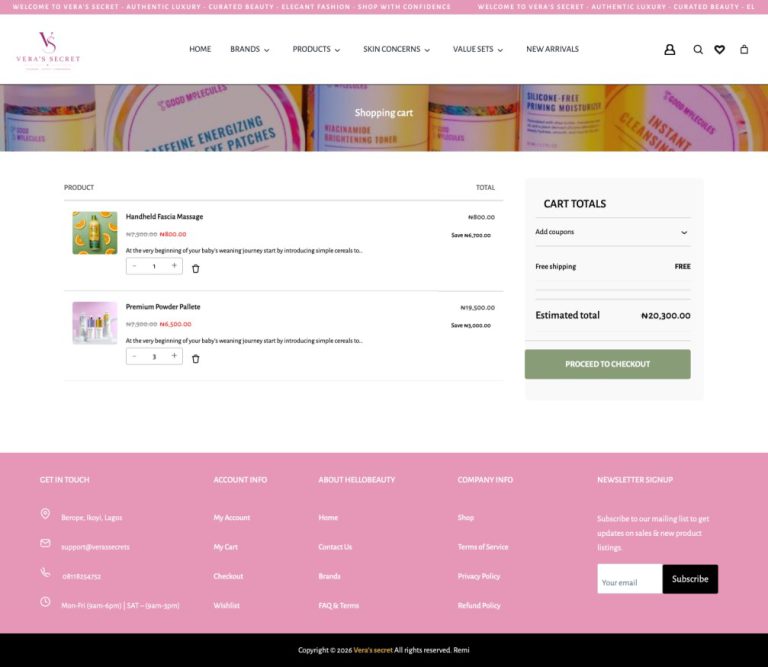Viewport: 768px width, 667px height.
Task: Click the Vera's Secret logo
Action: 48,50
